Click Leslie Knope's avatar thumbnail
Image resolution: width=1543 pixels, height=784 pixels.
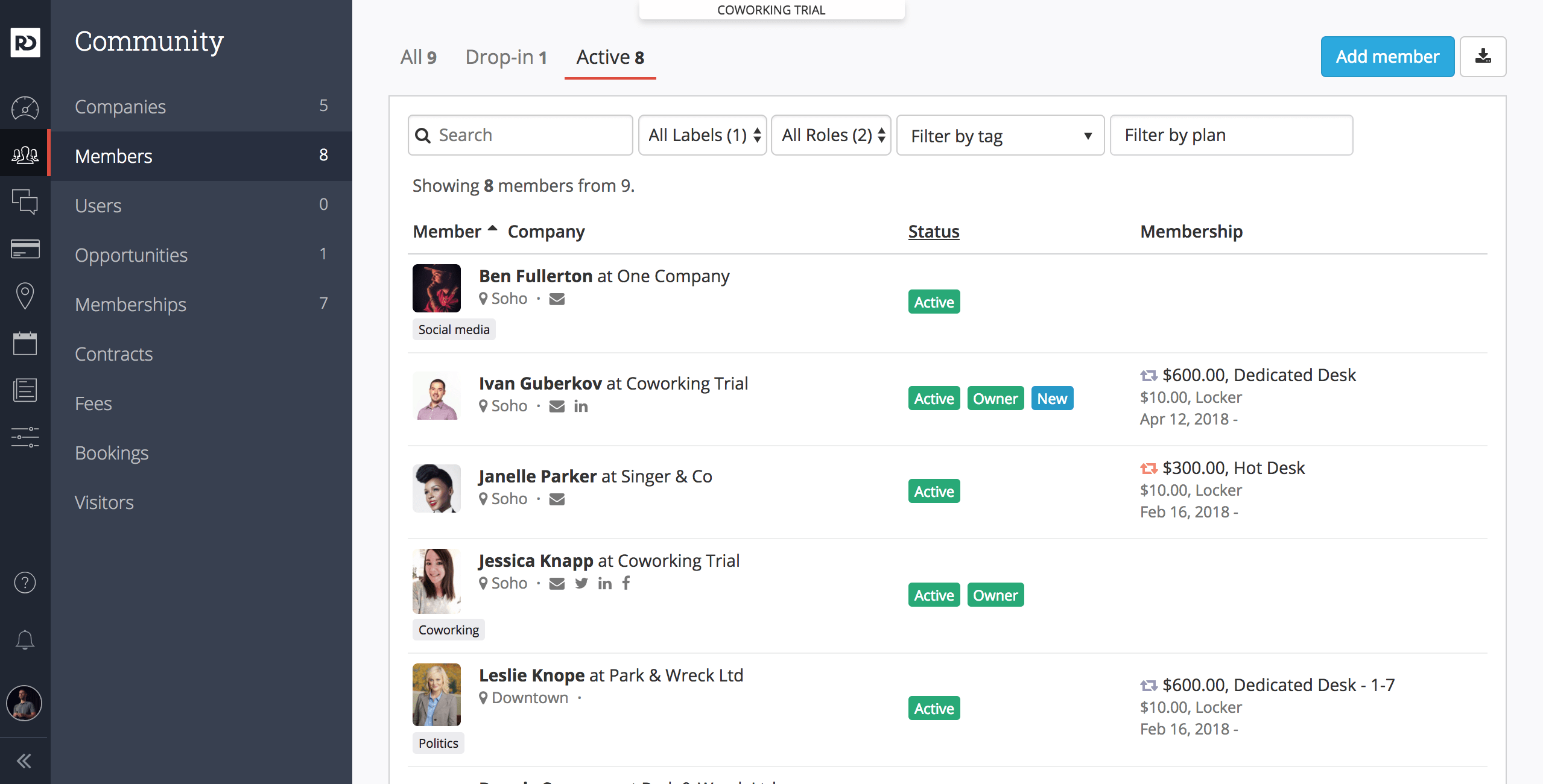(x=437, y=695)
